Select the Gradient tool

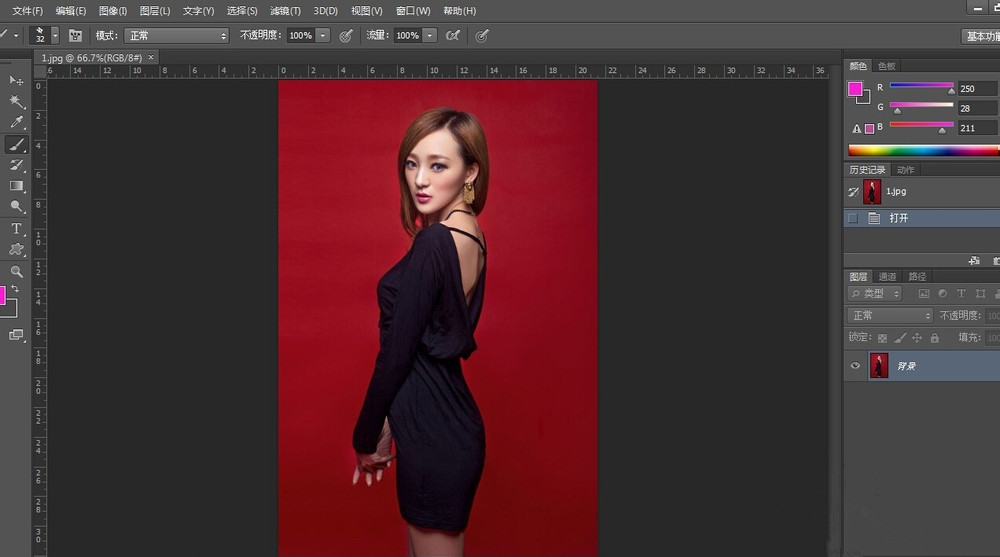click(x=17, y=186)
